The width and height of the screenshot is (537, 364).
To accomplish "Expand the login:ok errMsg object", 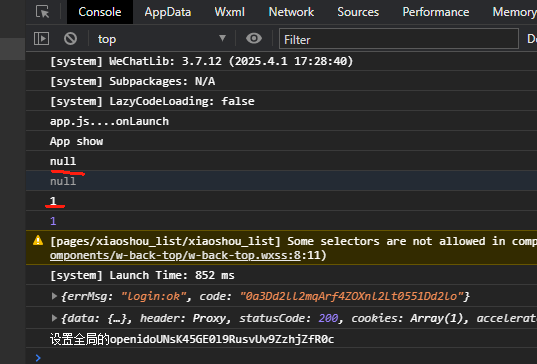I will coord(54,296).
